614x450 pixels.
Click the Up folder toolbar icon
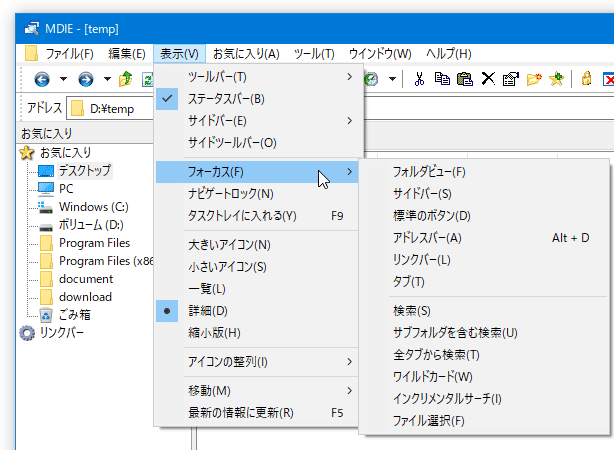[x=126, y=79]
